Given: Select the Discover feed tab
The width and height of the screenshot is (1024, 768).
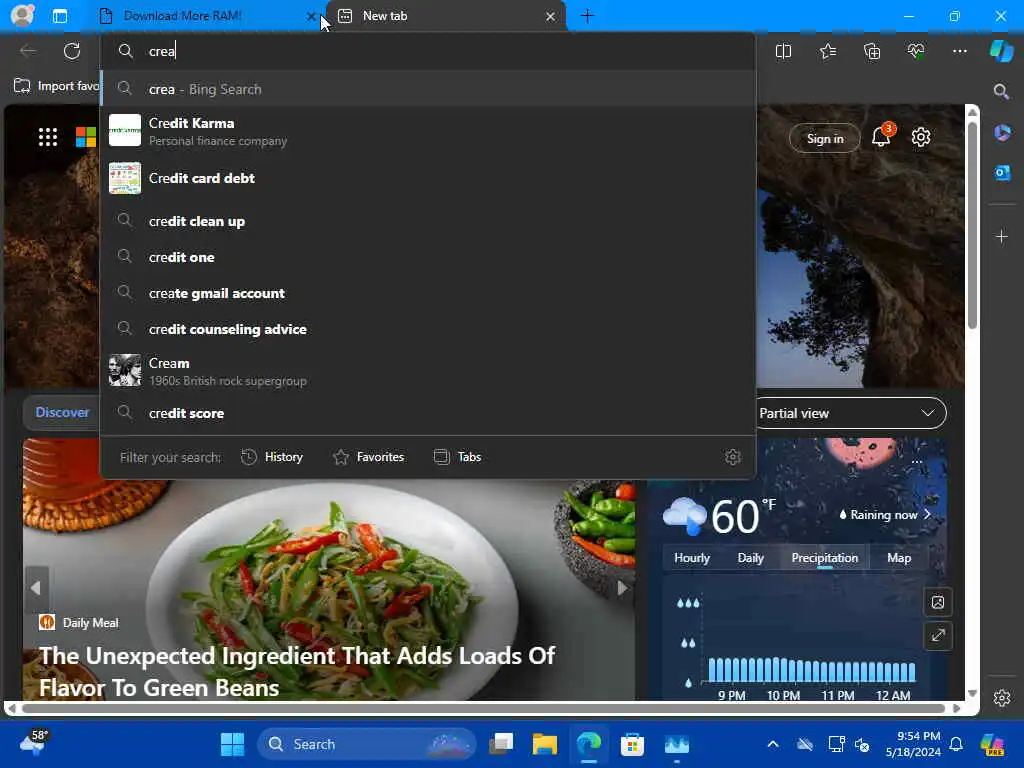Looking at the screenshot, I should tap(62, 413).
